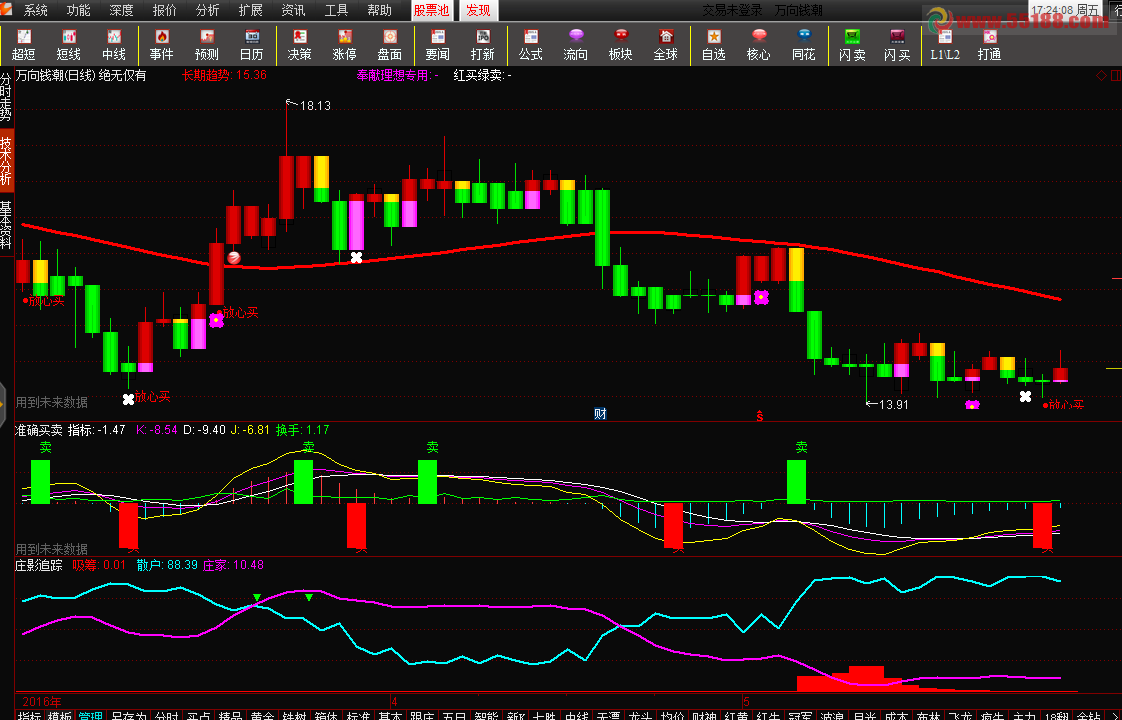The image size is (1122, 720).
Task: Open the 盘面 market icon
Action: (390, 45)
